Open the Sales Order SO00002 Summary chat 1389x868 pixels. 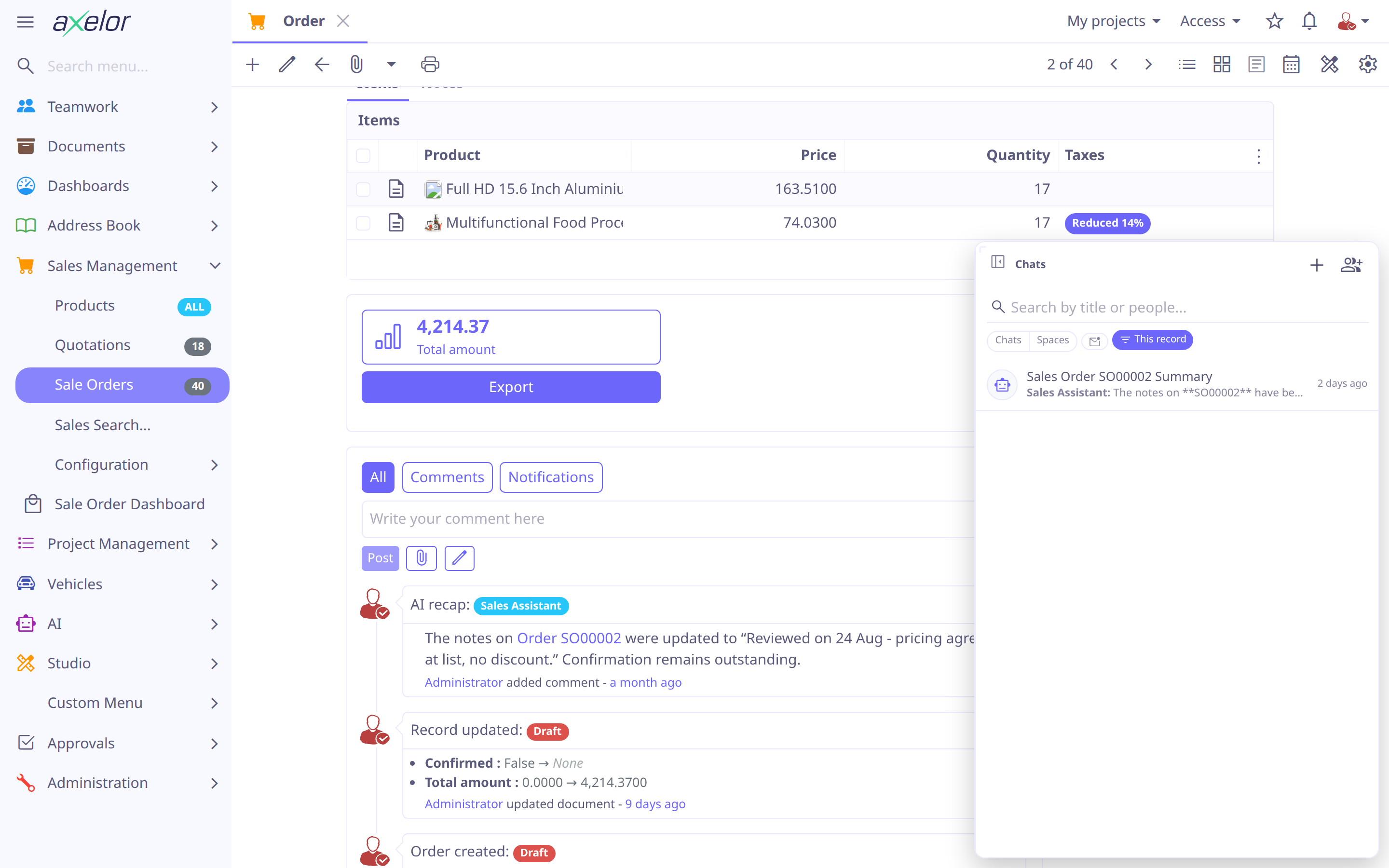point(1177,384)
